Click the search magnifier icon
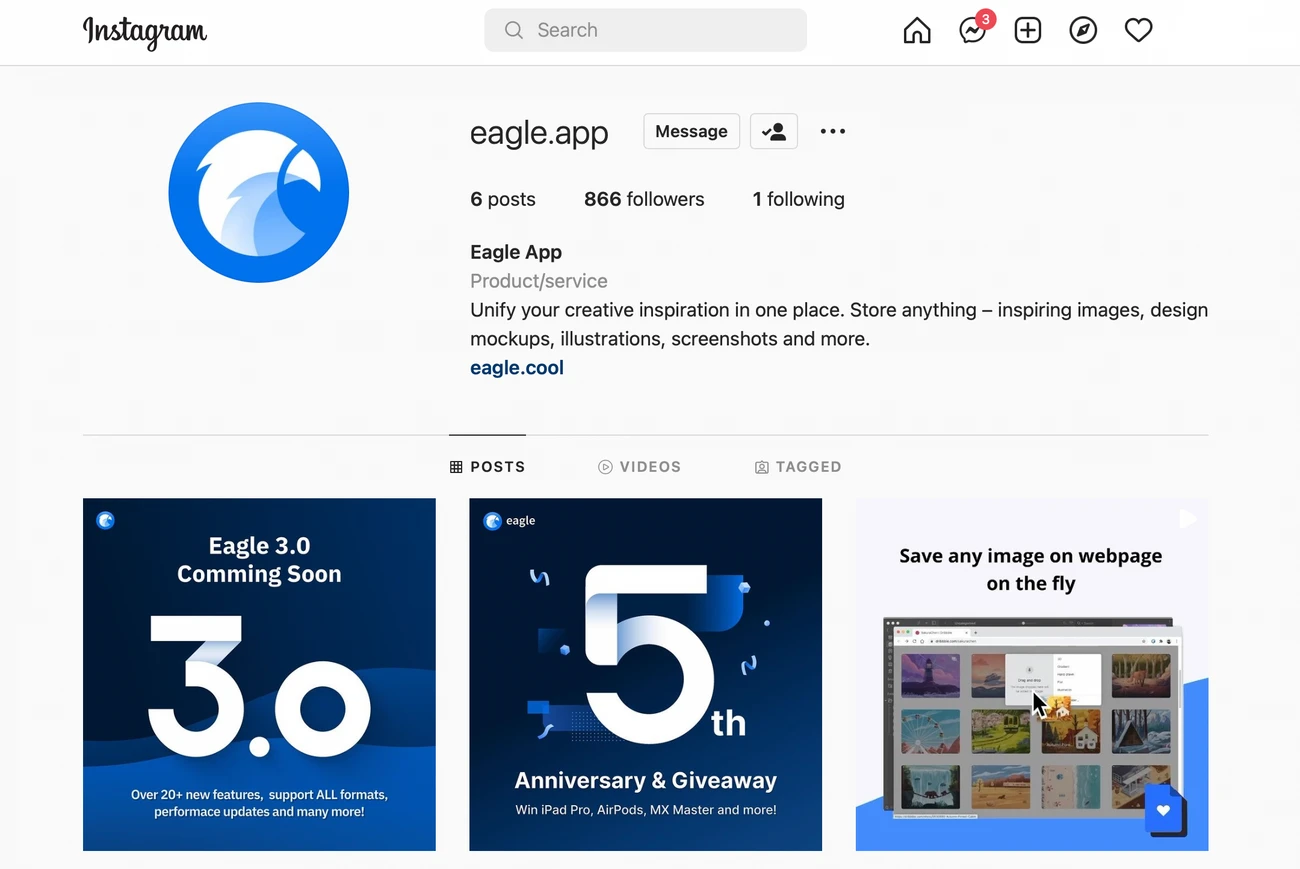Viewport: 1300px width, 869px height. [513, 30]
